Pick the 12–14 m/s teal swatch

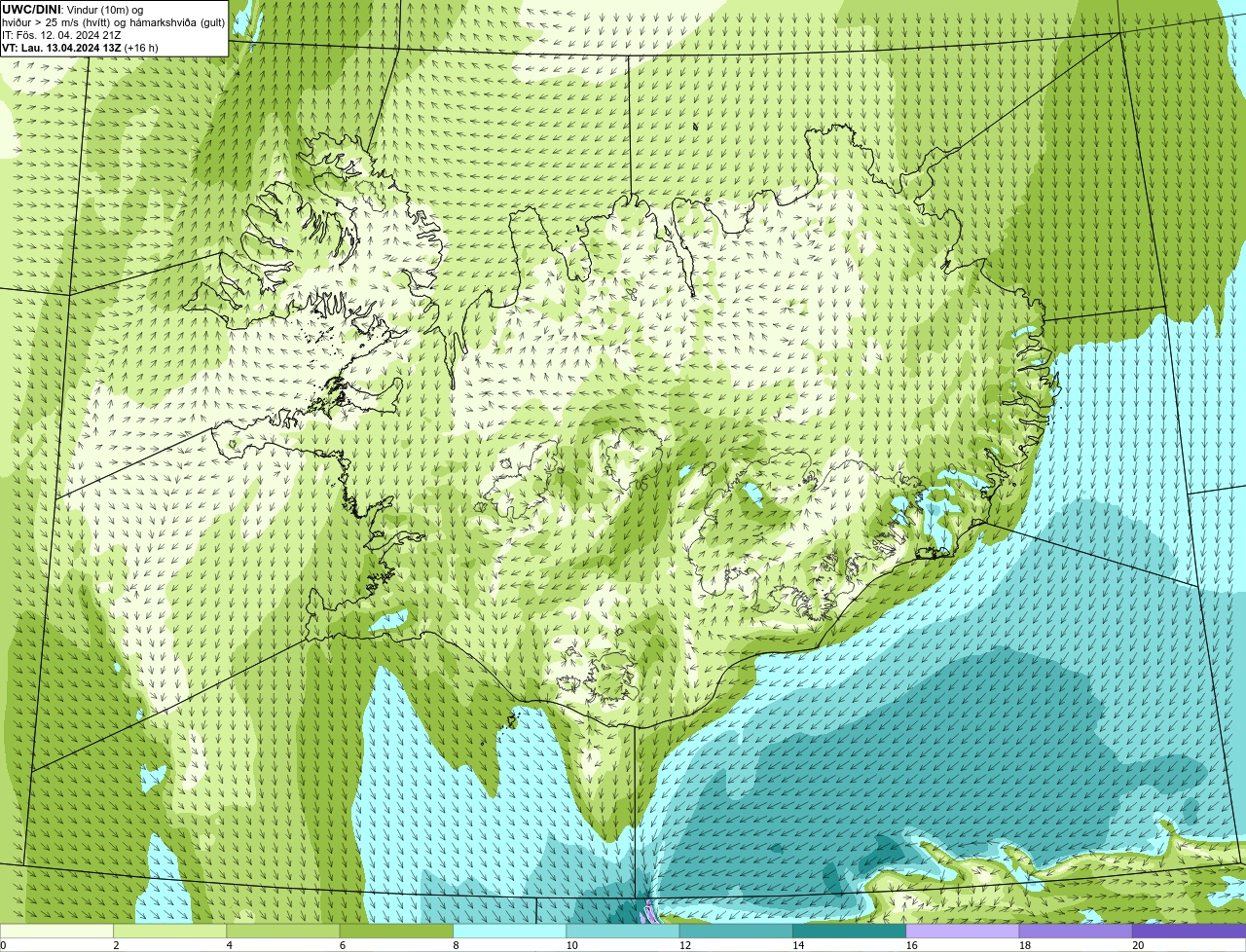click(x=736, y=931)
